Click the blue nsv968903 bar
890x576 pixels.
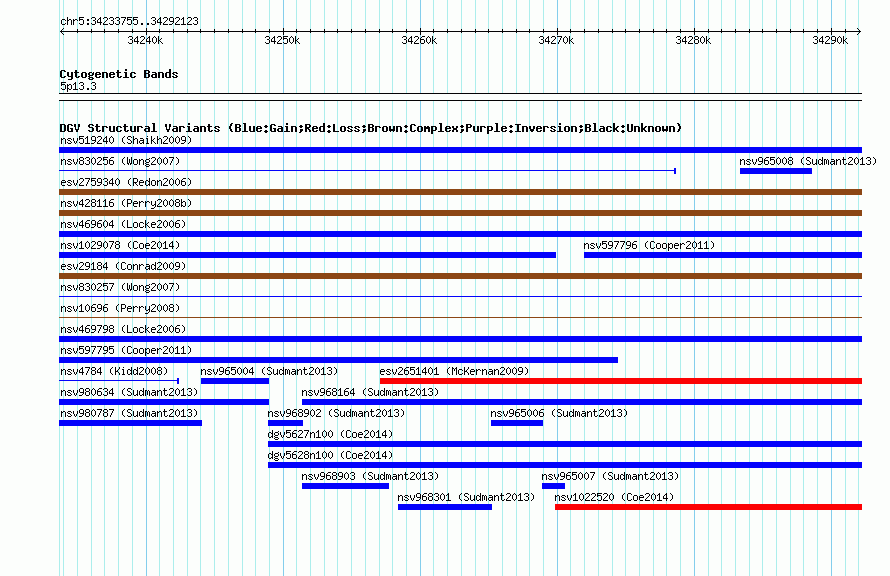click(x=345, y=486)
